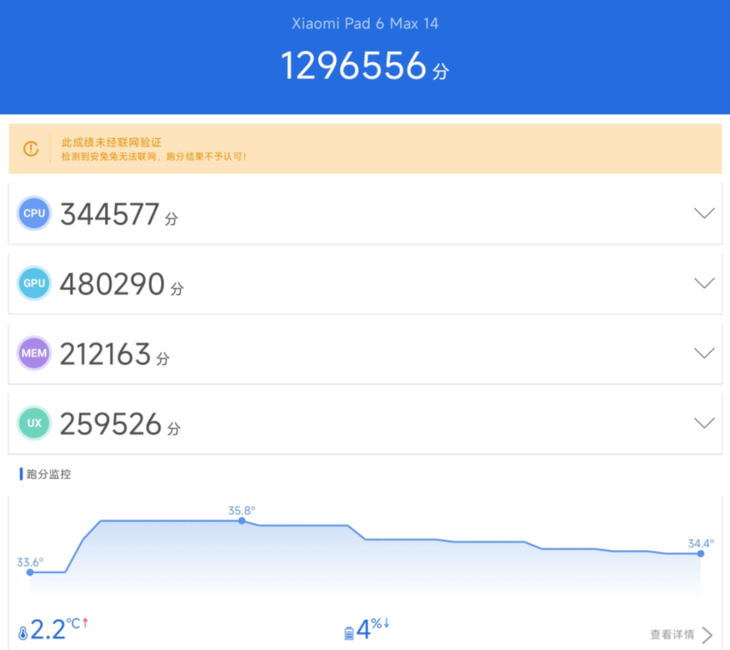This screenshot has height=650, width=730.
Task: Click the 34.4° end point on the chart
Action: pyautogui.click(x=701, y=554)
